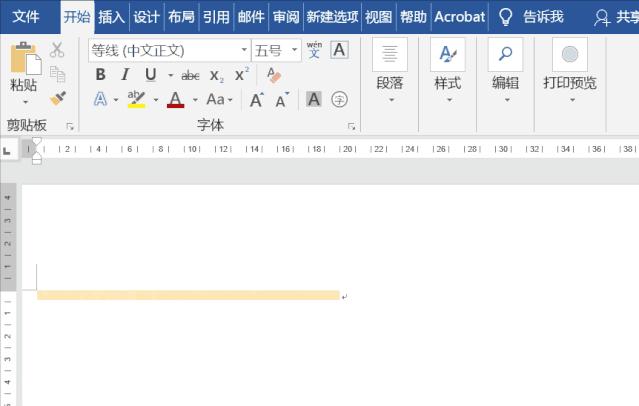
Task: Click the Share (共享) button
Action: coord(617,17)
